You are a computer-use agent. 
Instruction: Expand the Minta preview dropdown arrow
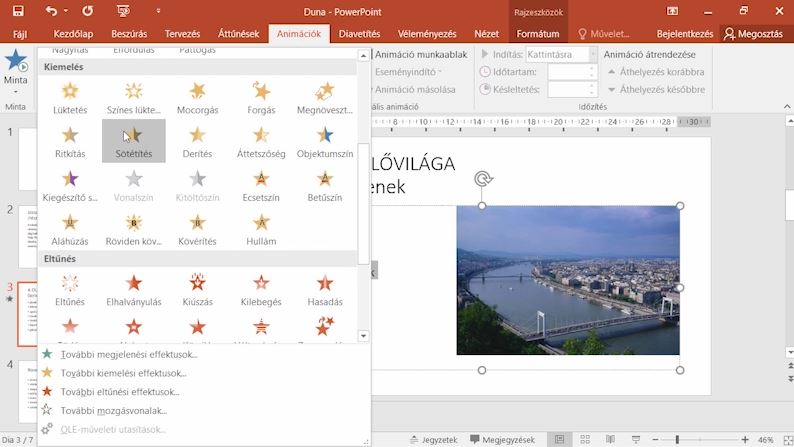[16, 92]
